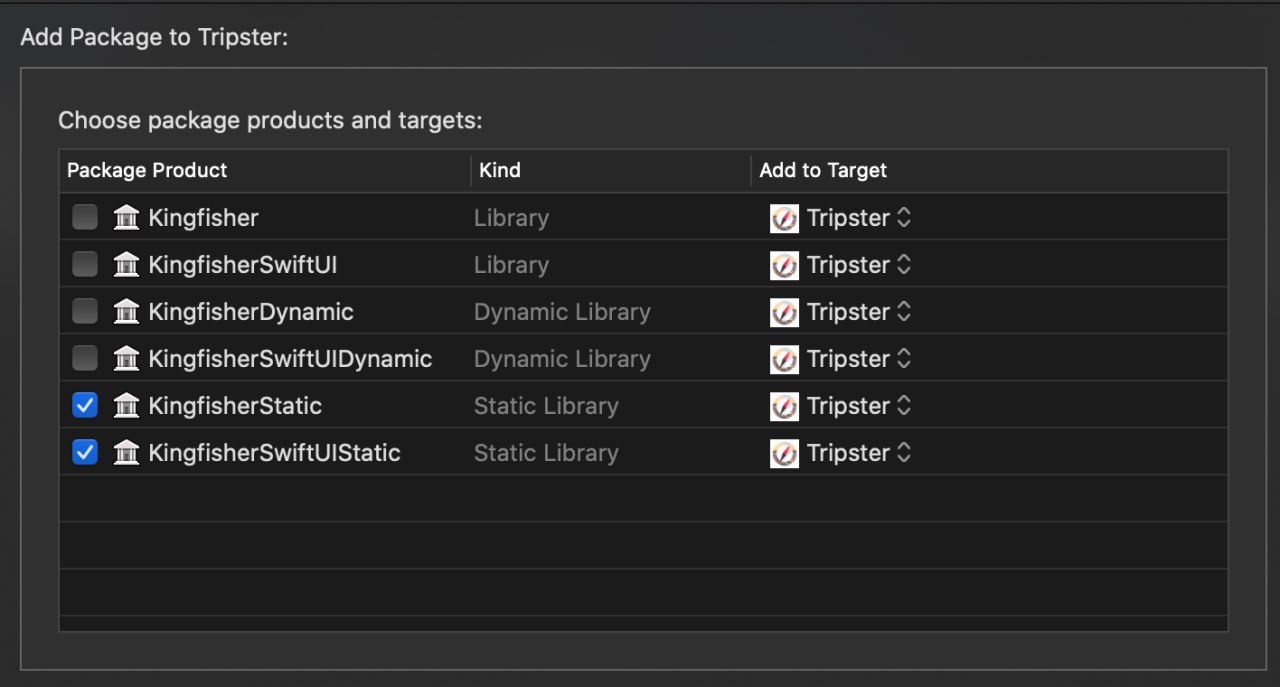Enable the KingfisherSwiftUI checkbox
Image resolution: width=1280 pixels, height=687 pixels.
pyautogui.click(x=85, y=264)
